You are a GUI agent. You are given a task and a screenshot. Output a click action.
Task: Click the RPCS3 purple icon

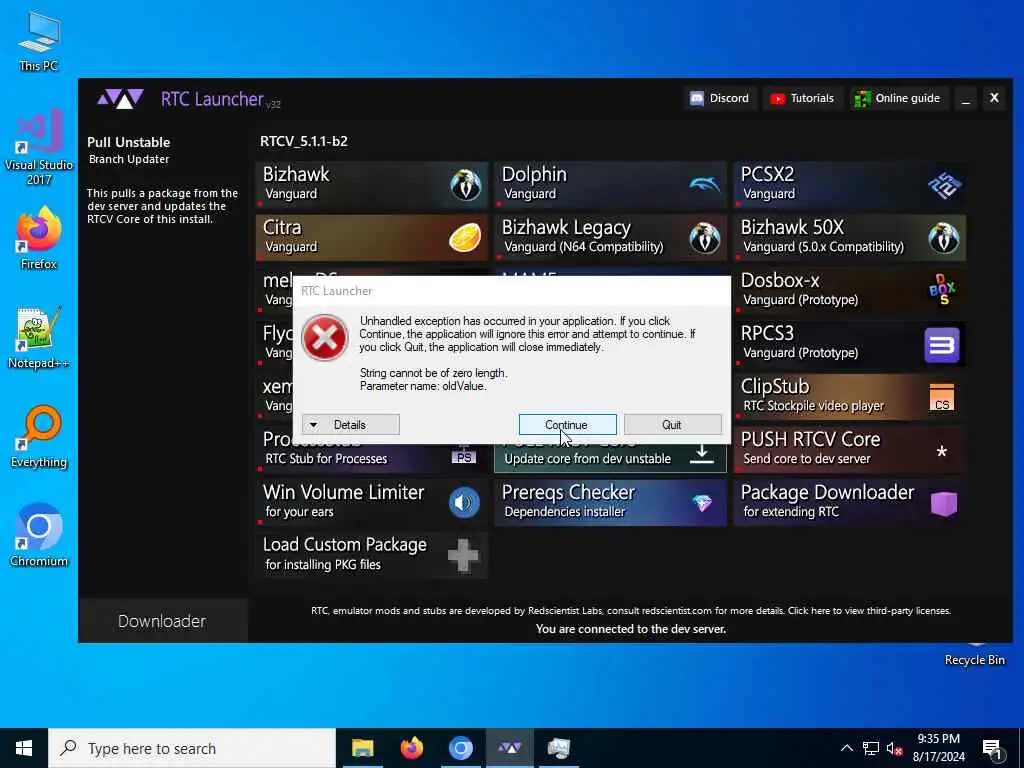pyautogui.click(x=942, y=344)
